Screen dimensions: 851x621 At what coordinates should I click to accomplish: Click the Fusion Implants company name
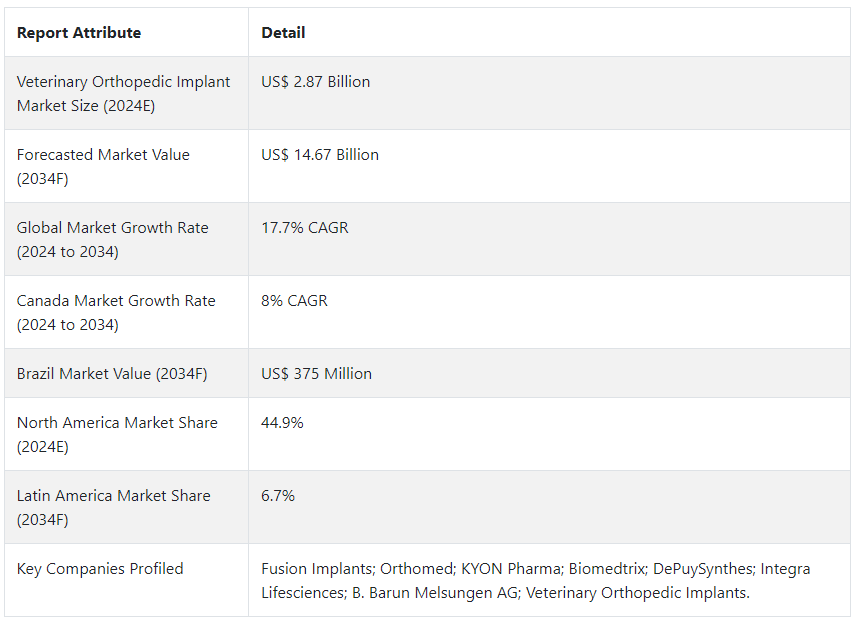317,569
